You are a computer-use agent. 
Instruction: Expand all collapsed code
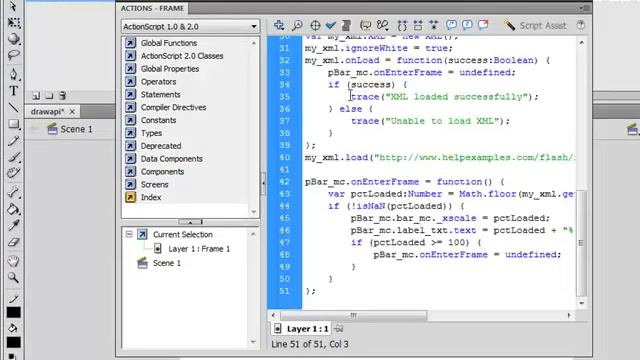click(x=433, y=25)
